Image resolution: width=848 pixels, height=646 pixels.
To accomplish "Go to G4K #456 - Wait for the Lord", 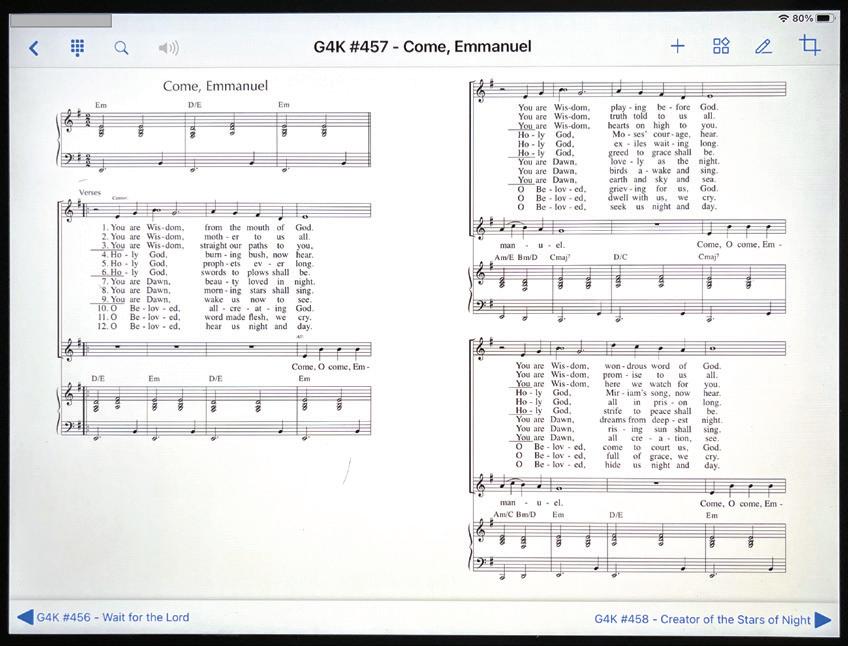I will pyautogui.click(x=112, y=617).
